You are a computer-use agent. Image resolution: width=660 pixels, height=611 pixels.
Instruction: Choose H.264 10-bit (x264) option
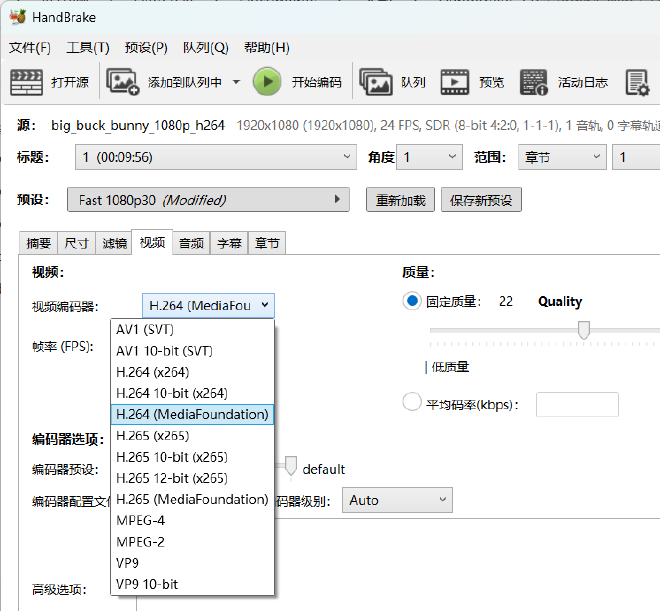(192, 393)
